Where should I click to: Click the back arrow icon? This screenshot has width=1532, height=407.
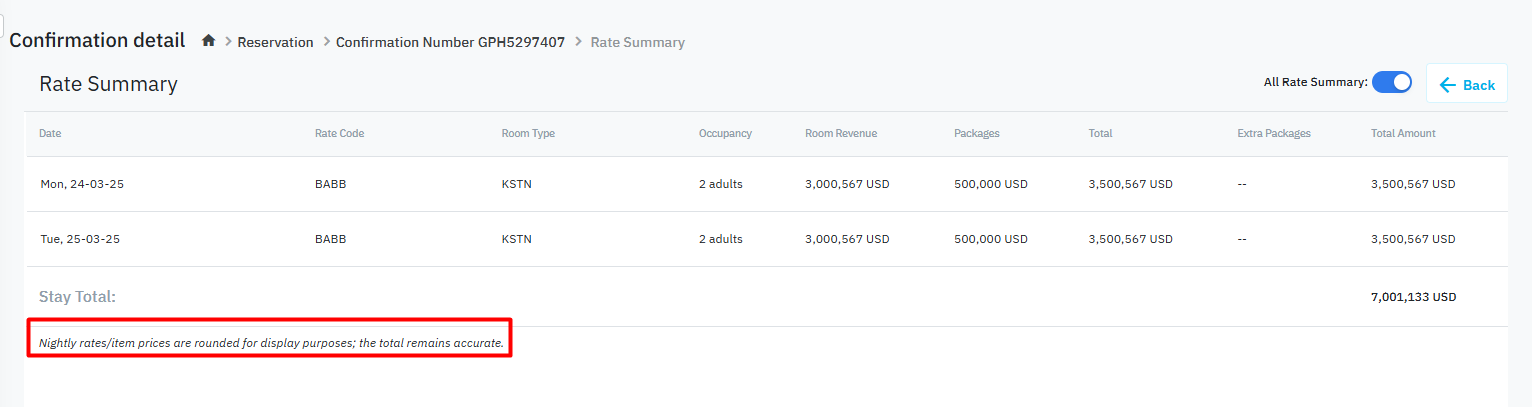[x=1447, y=85]
